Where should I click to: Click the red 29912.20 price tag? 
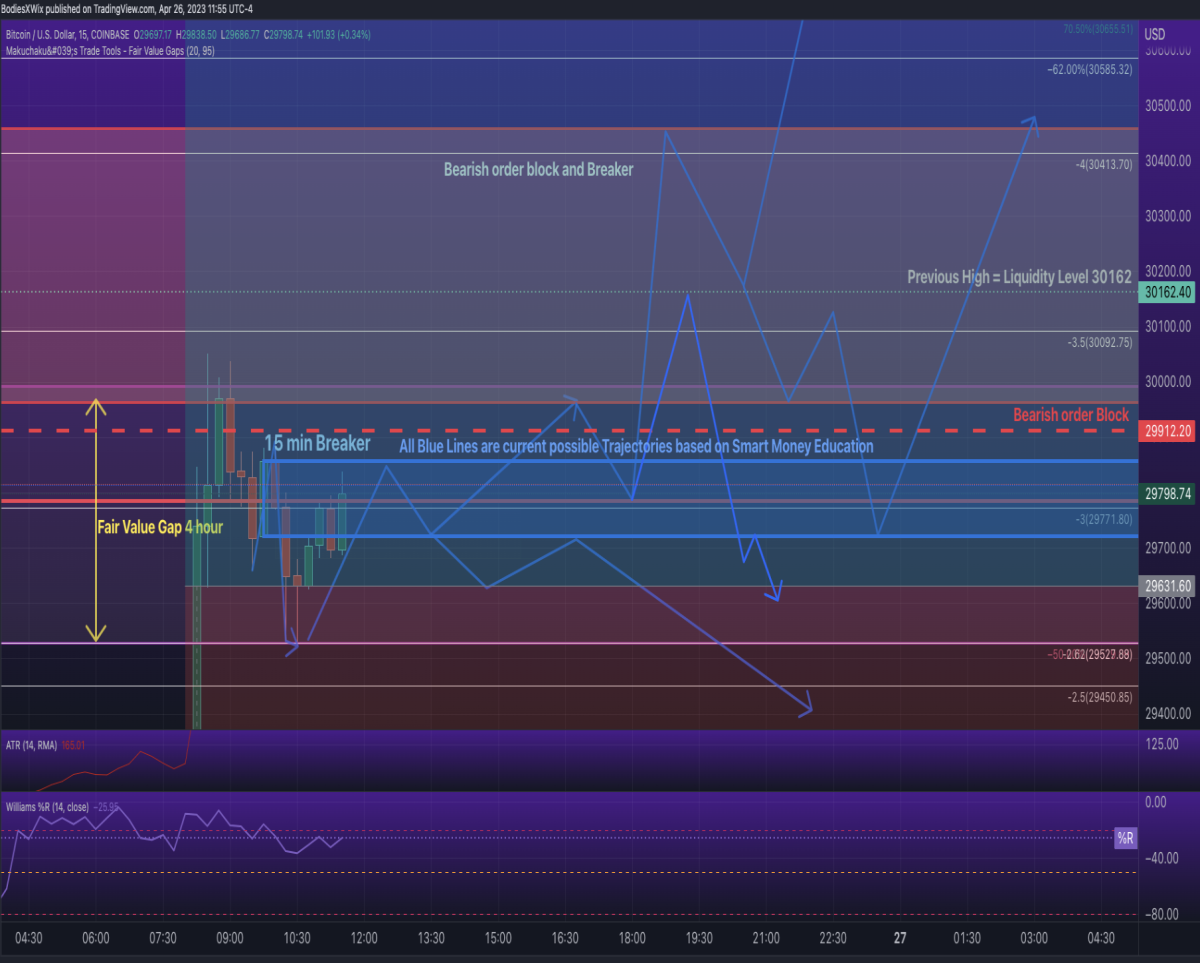(1168, 432)
